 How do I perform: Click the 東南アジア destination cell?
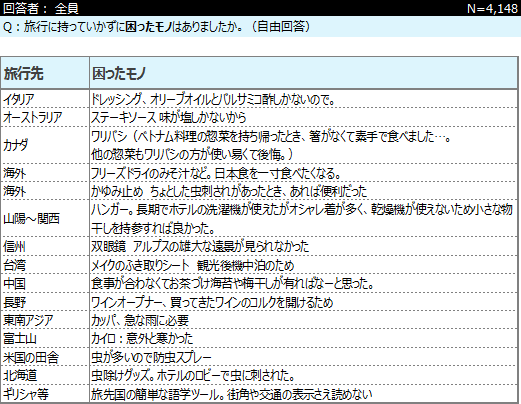(45, 320)
